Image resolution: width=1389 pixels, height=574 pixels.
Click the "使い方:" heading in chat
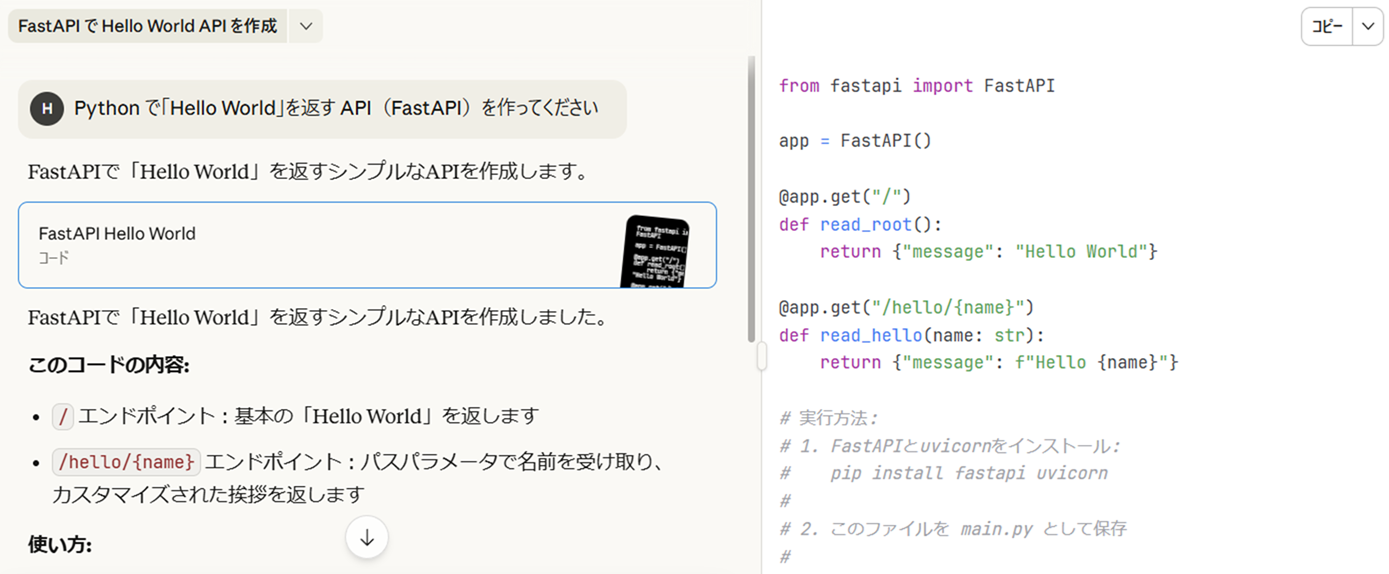pos(60,545)
